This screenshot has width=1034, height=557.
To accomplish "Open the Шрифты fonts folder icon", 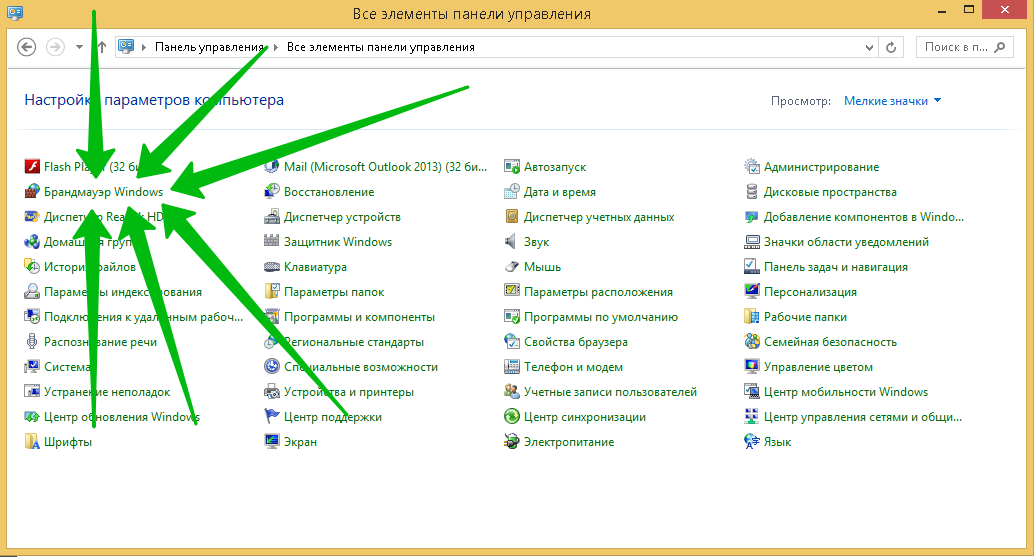I will 32,442.
